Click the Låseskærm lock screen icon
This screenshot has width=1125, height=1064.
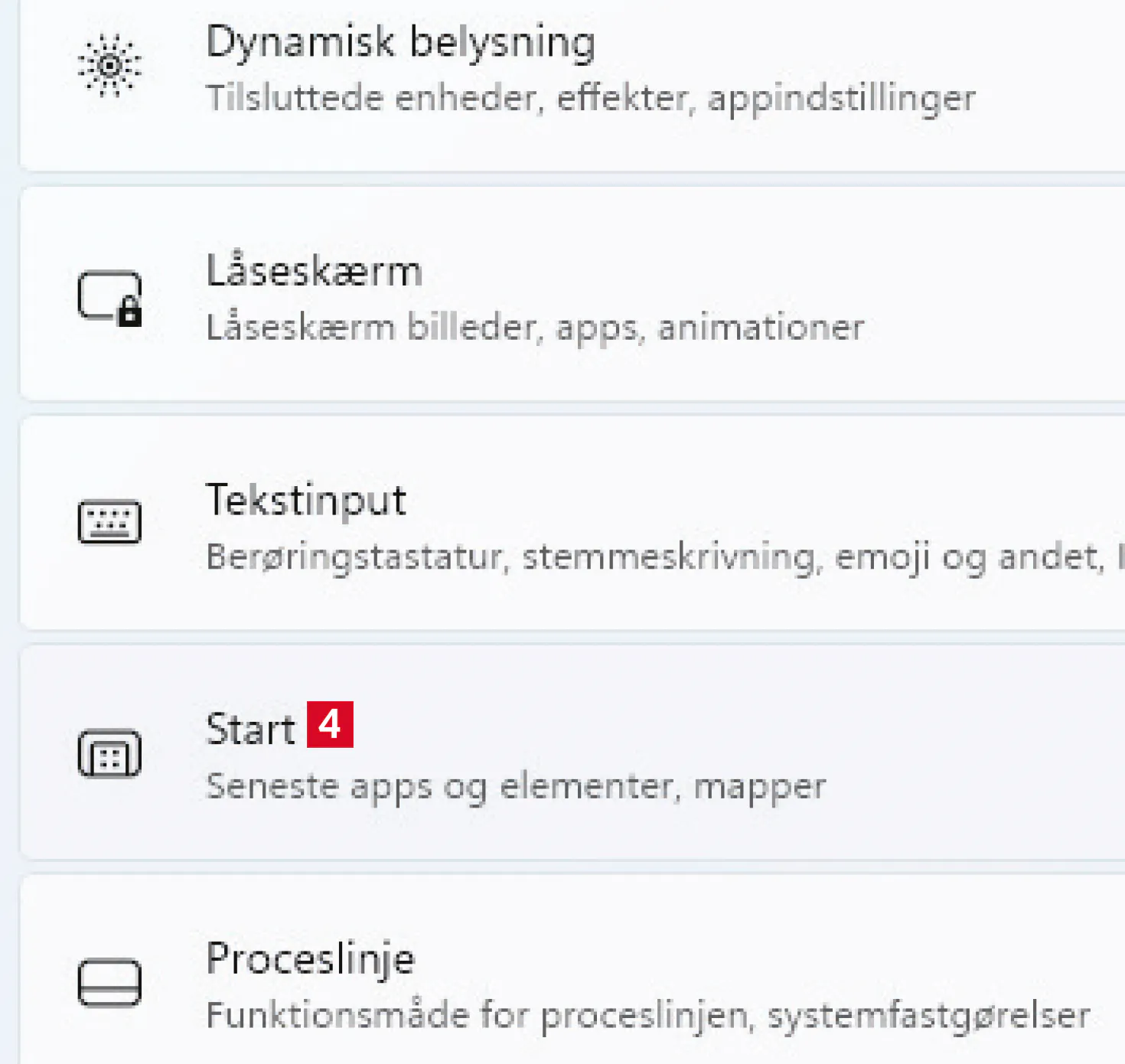click(x=109, y=297)
